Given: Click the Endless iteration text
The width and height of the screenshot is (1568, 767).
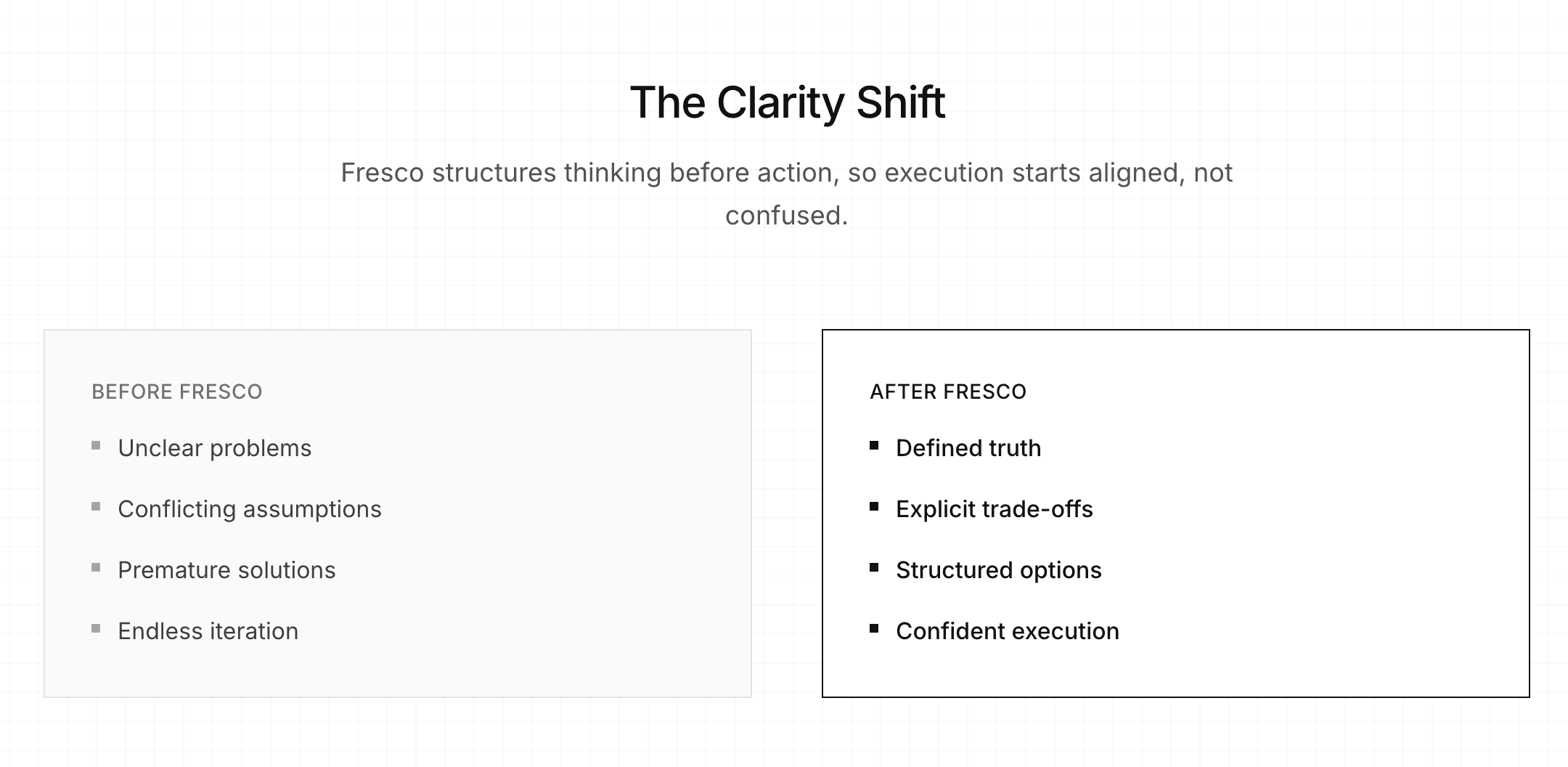Looking at the screenshot, I should (208, 632).
